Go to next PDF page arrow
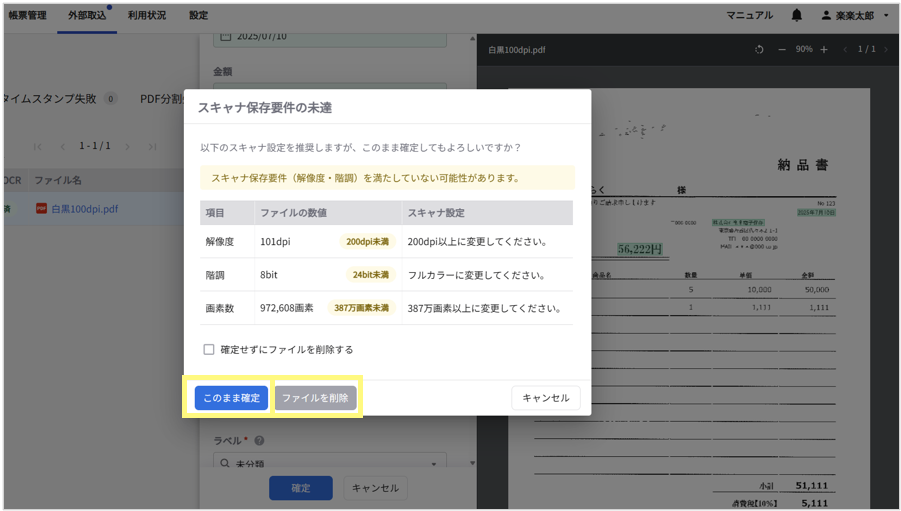901x511 pixels. pos(885,50)
